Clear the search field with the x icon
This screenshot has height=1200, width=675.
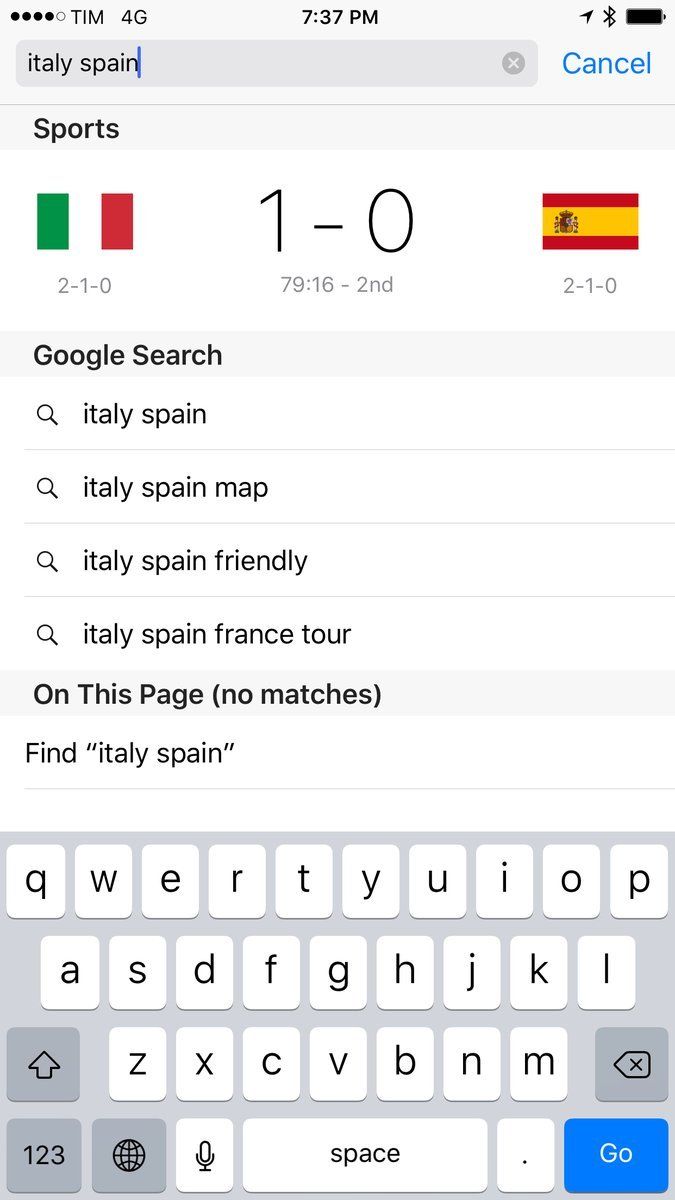[513, 63]
